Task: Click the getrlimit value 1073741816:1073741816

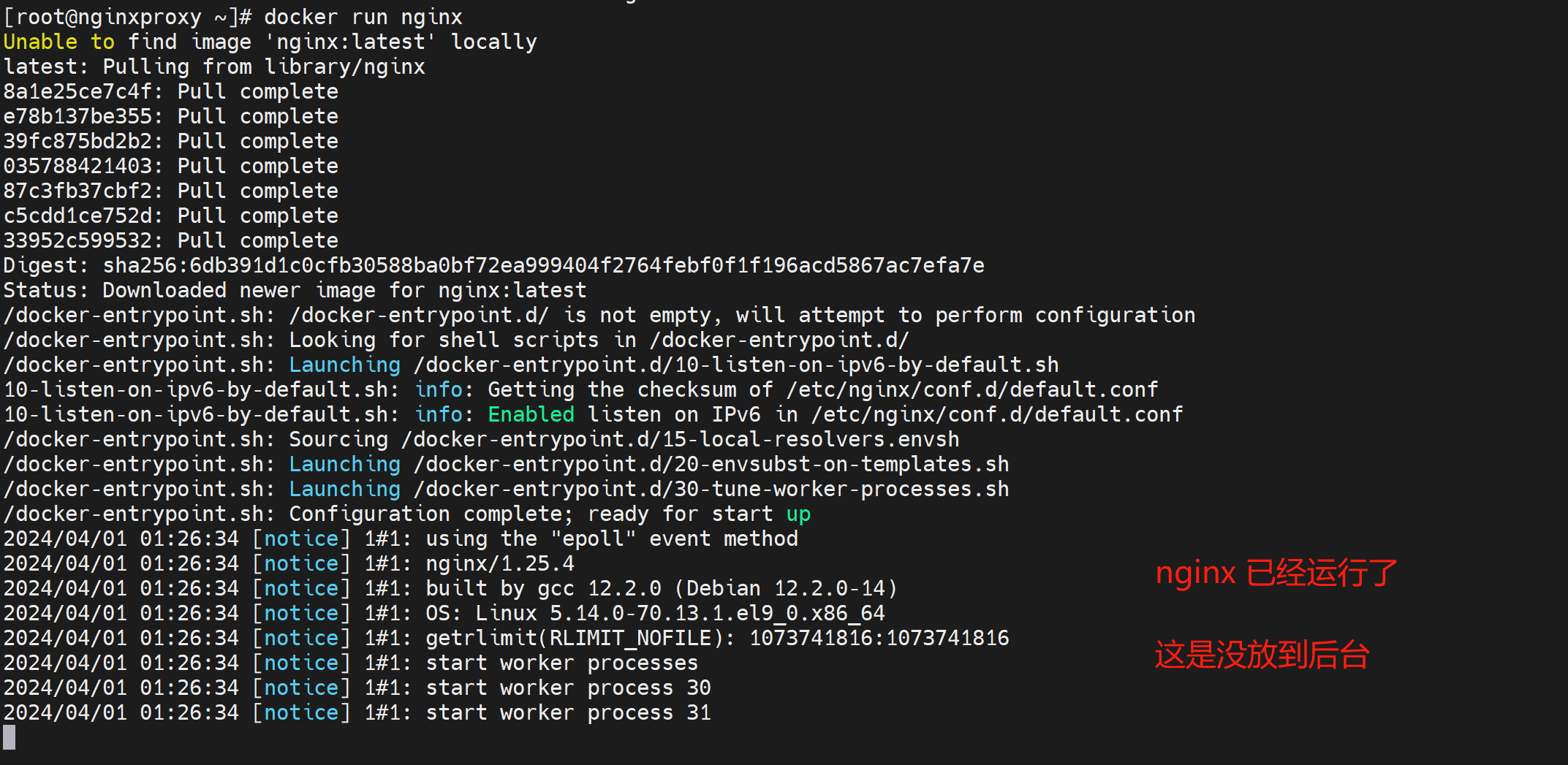Action: coord(879,638)
